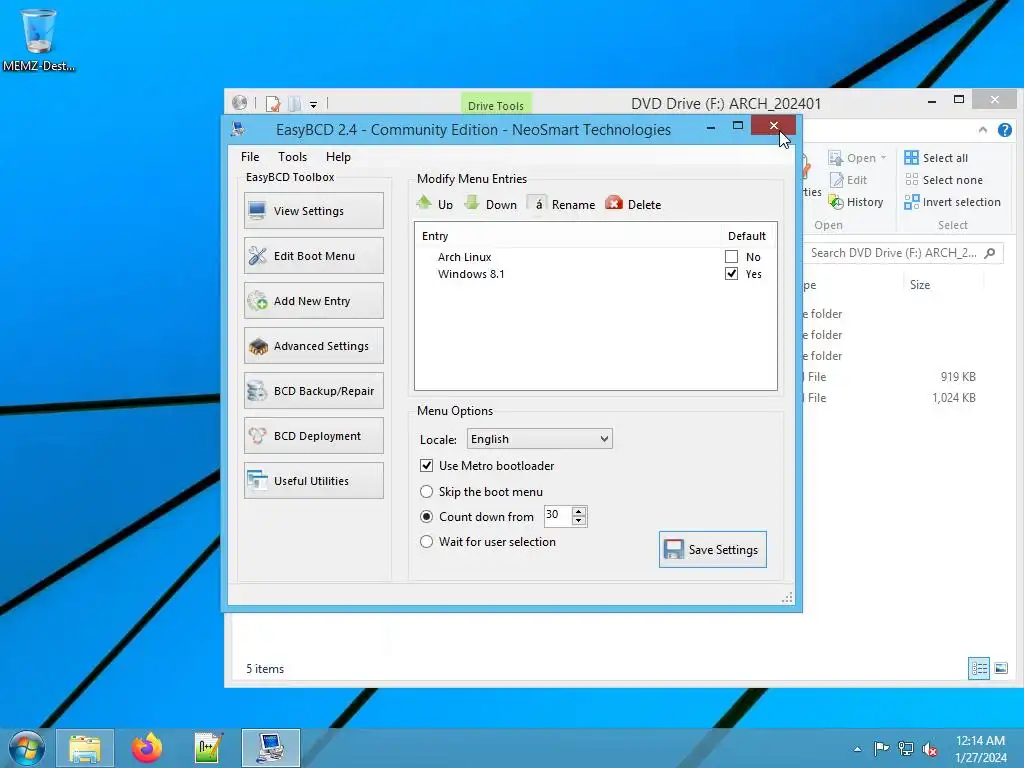Collapse the Explorer ribbon chevron

983,130
